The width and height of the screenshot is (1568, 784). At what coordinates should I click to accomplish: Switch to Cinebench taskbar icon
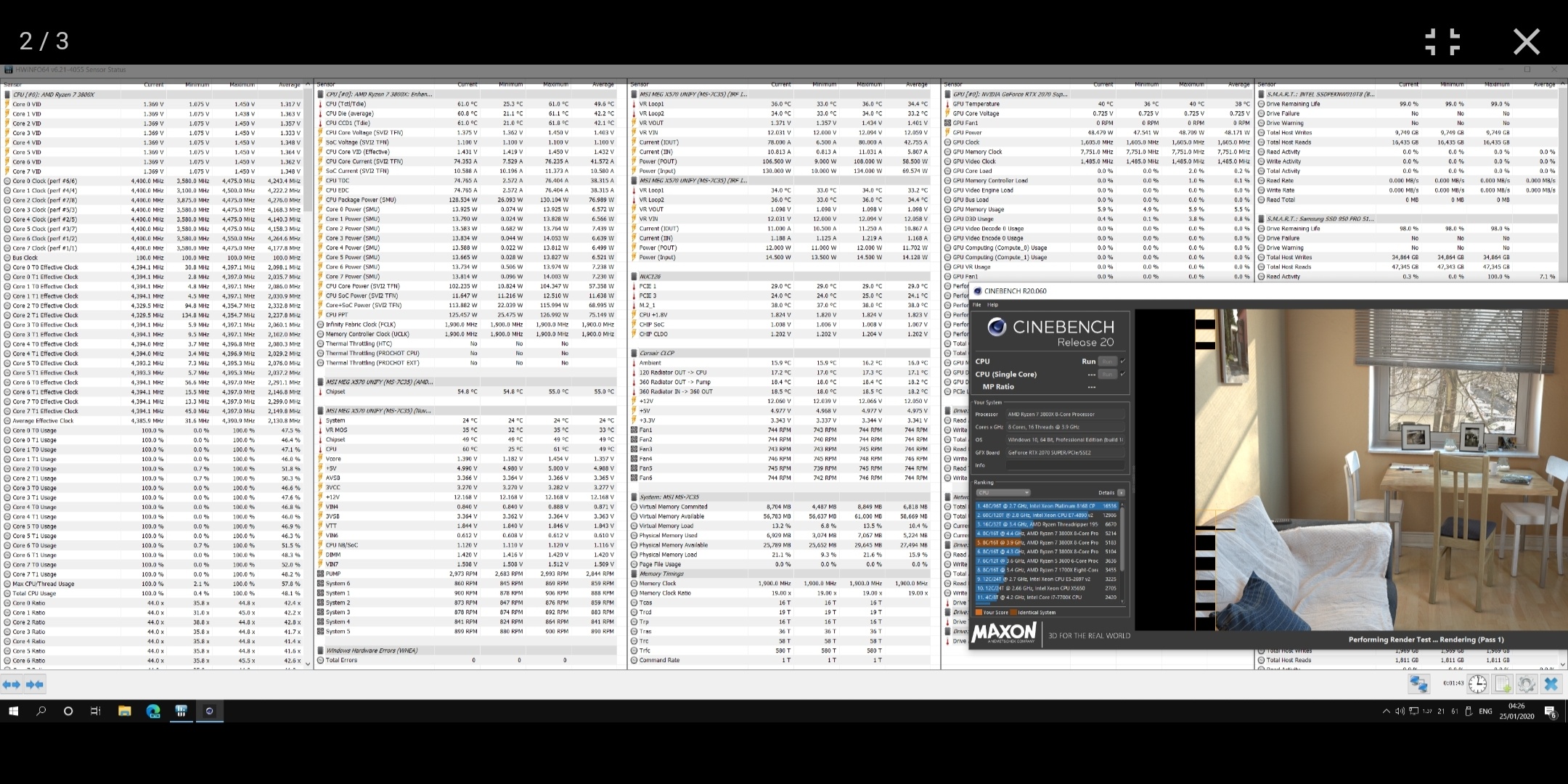tap(210, 711)
